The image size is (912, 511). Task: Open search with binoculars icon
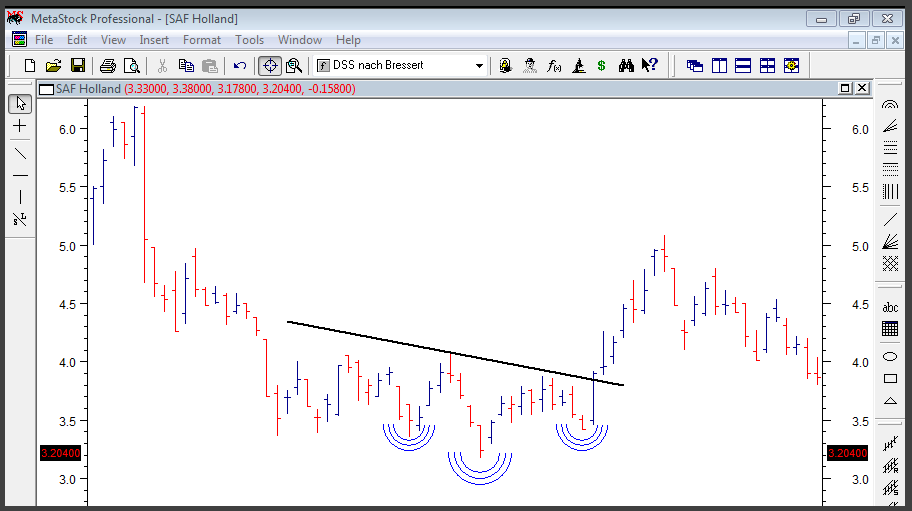[626, 66]
